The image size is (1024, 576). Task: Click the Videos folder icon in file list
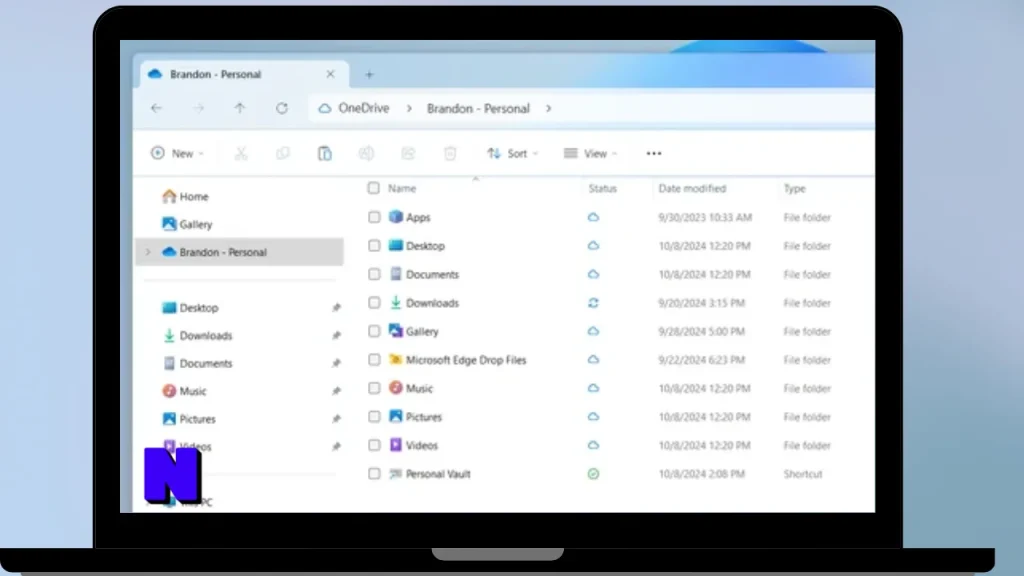(x=396, y=445)
